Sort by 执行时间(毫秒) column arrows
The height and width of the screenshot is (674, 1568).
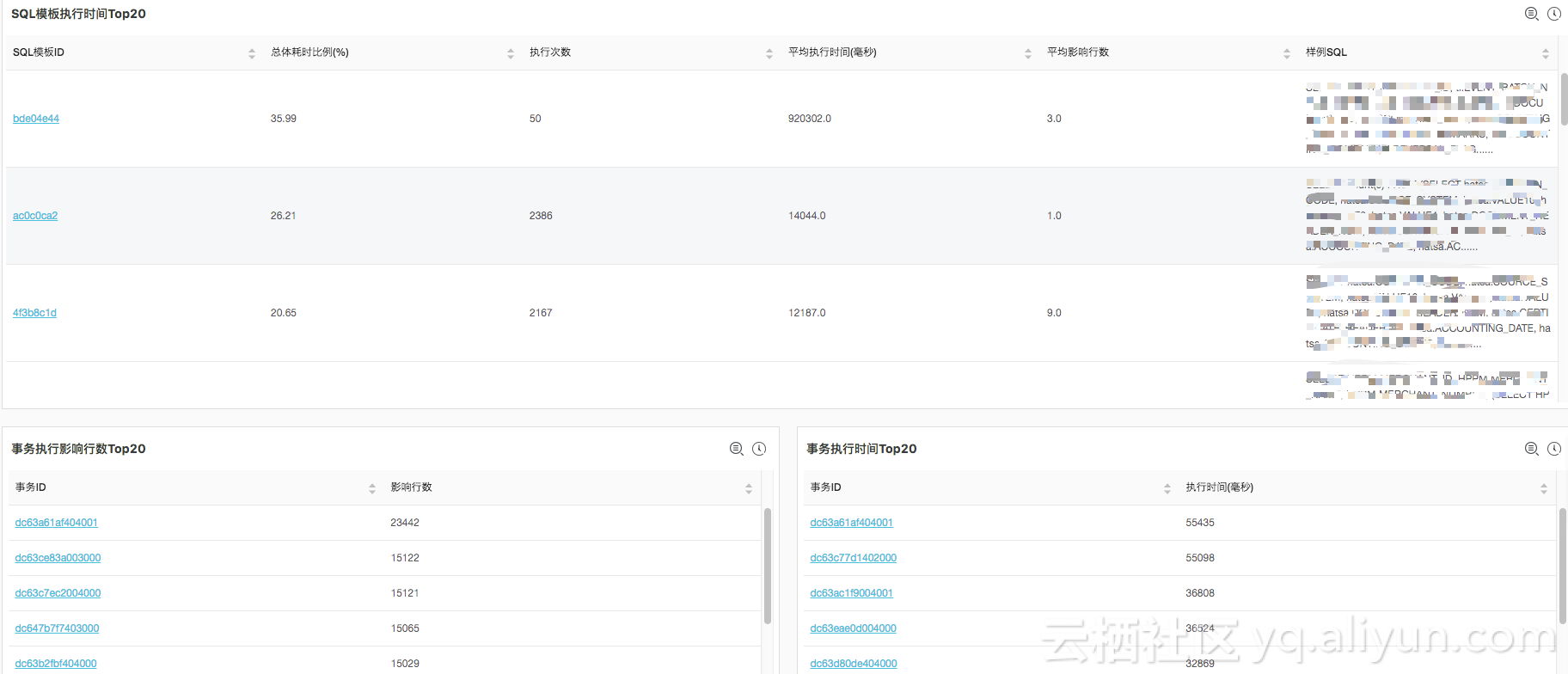(x=1544, y=488)
